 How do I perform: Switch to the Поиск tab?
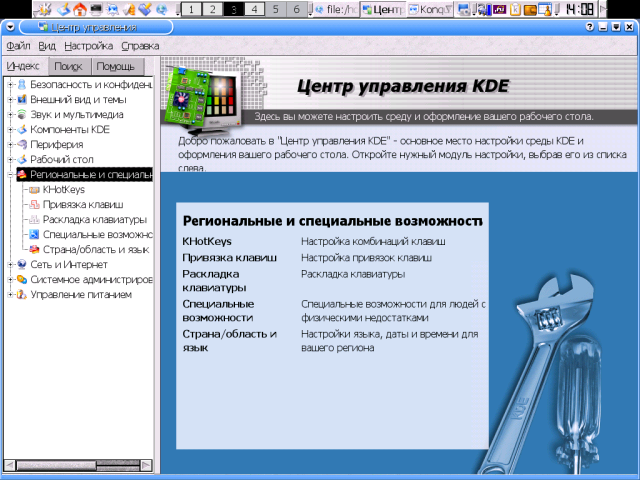(x=68, y=67)
